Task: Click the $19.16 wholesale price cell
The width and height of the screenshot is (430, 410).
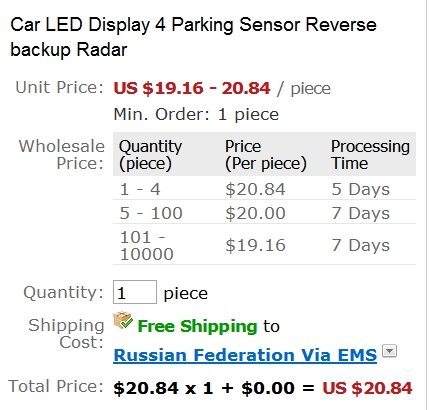Action: point(255,245)
